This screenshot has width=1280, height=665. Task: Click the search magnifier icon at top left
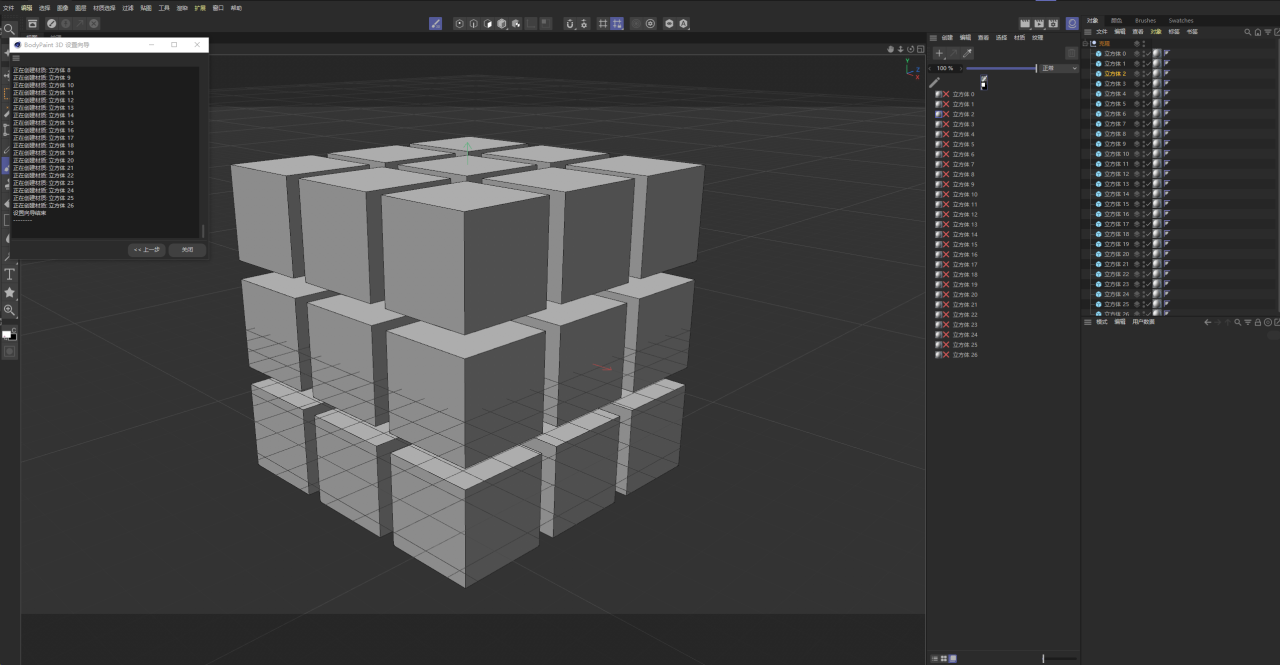[x=10, y=28]
